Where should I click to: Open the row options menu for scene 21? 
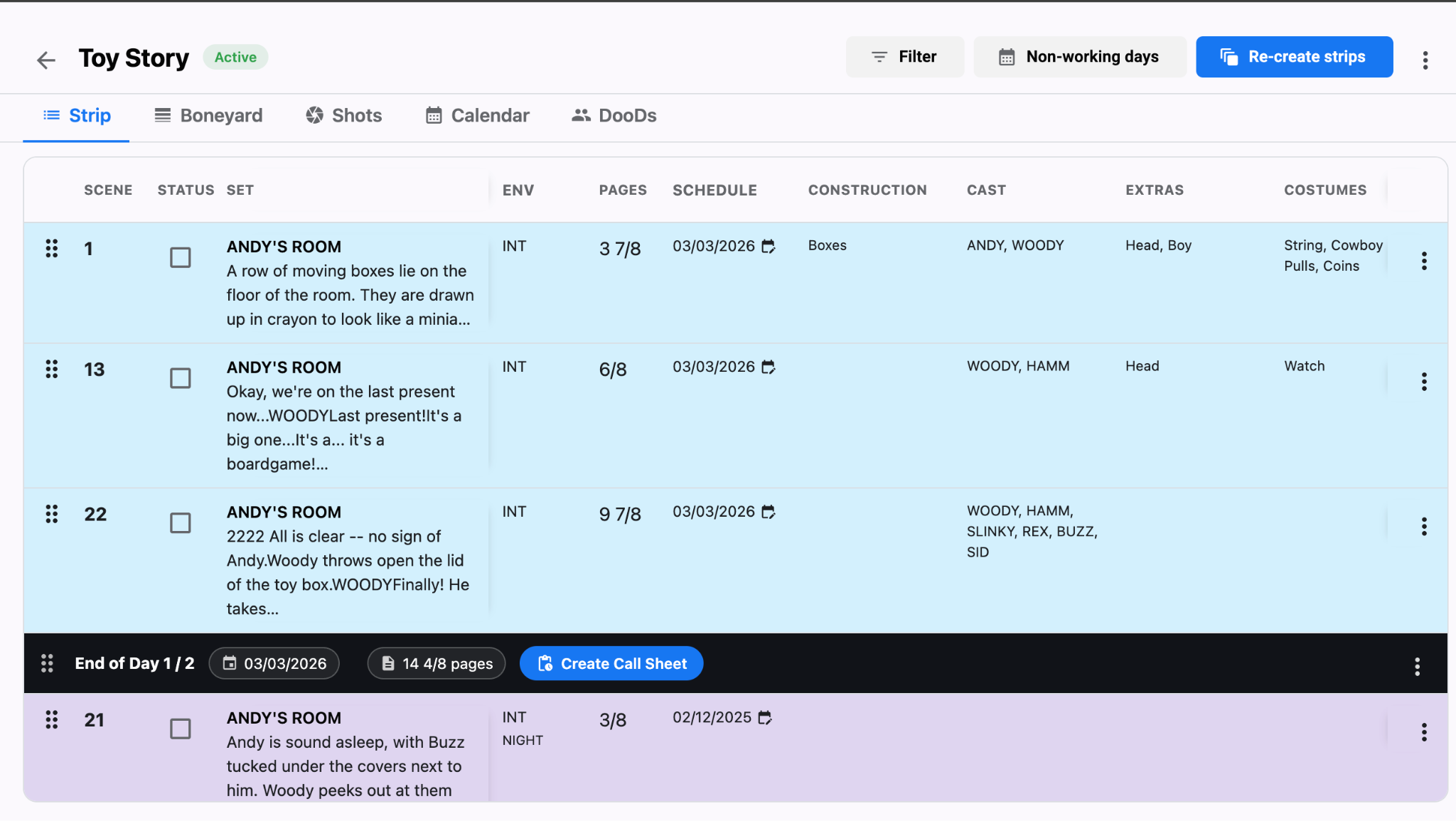point(1424,732)
